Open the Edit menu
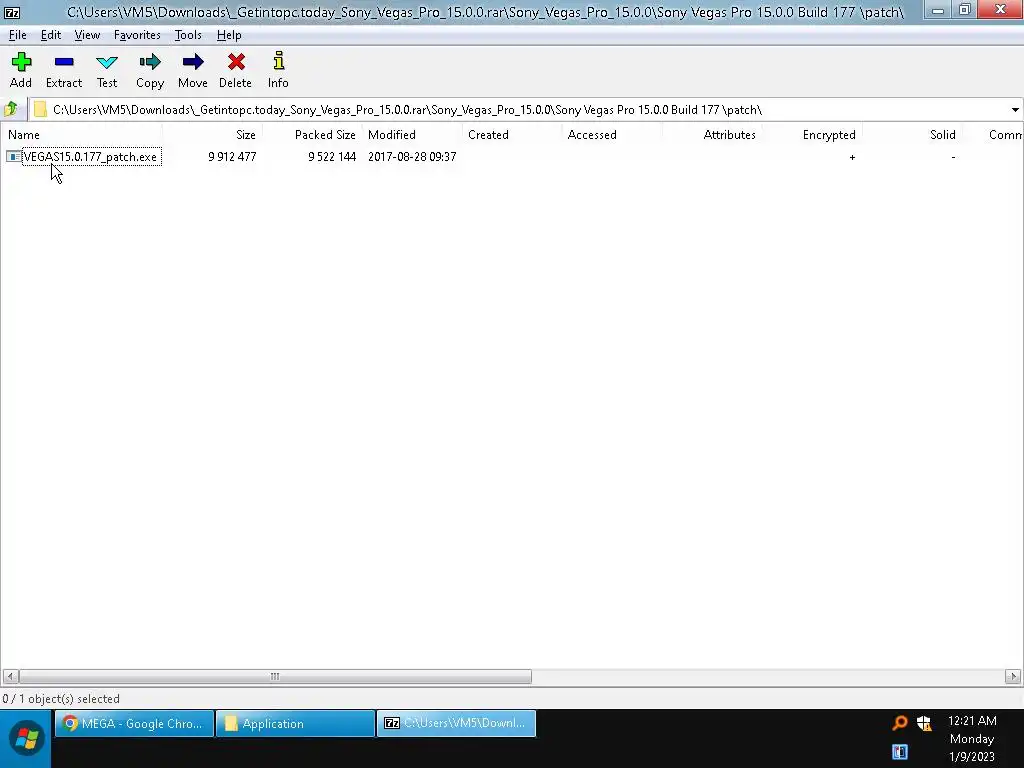1024x768 pixels. tap(50, 35)
